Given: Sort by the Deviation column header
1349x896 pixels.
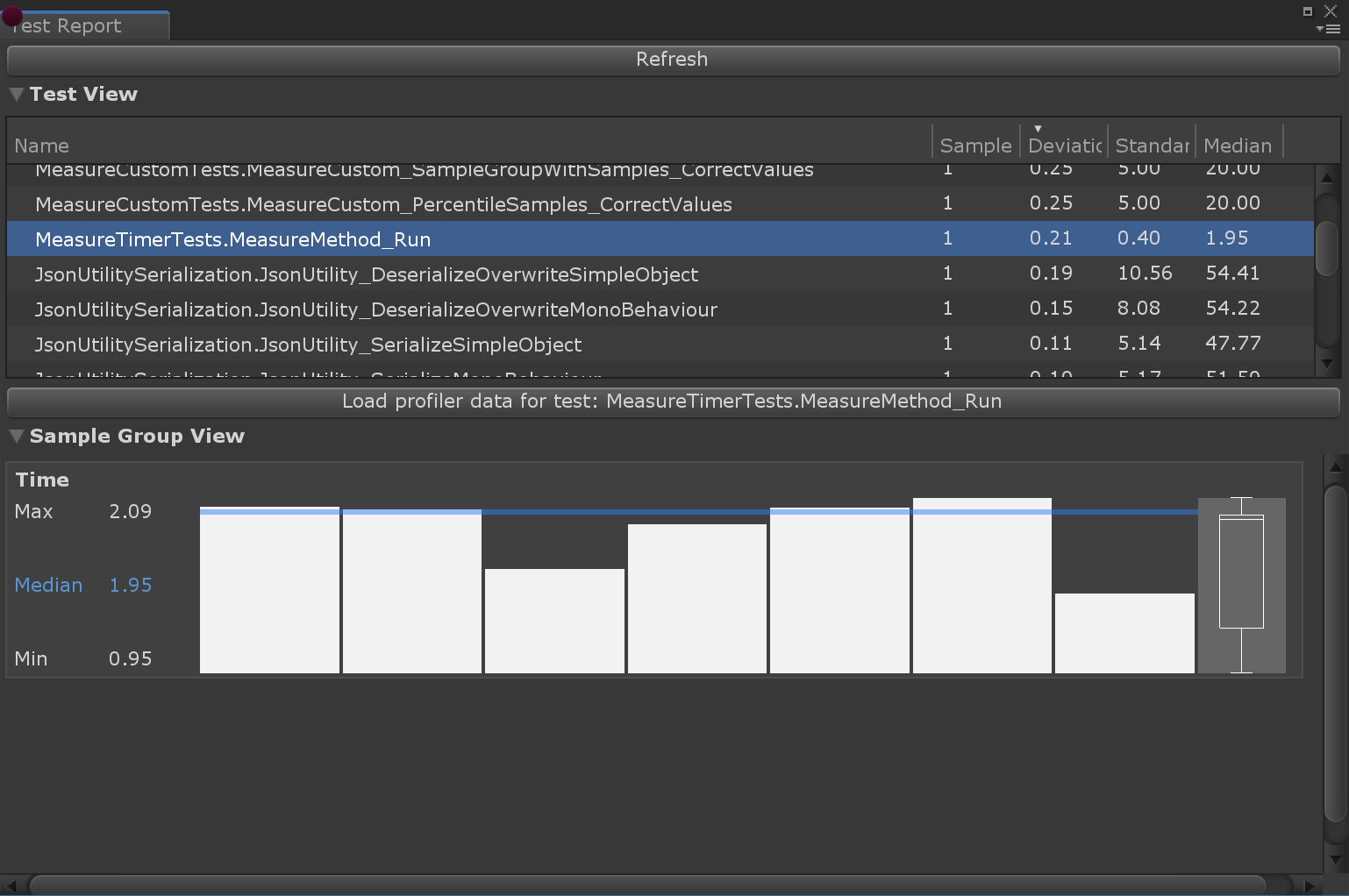Looking at the screenshot, I should click(1064, 146).
